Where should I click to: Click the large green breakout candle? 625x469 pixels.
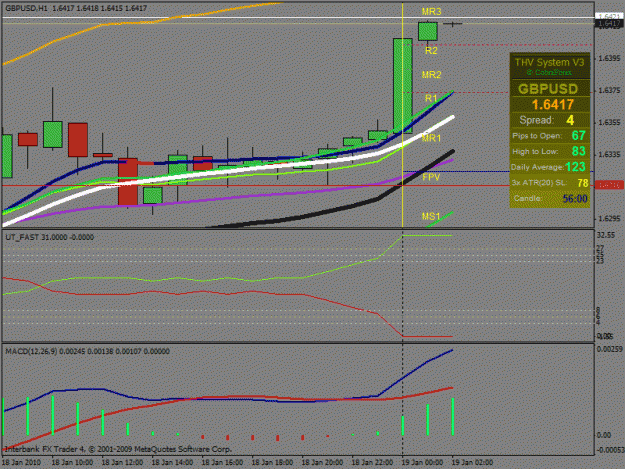403,86
